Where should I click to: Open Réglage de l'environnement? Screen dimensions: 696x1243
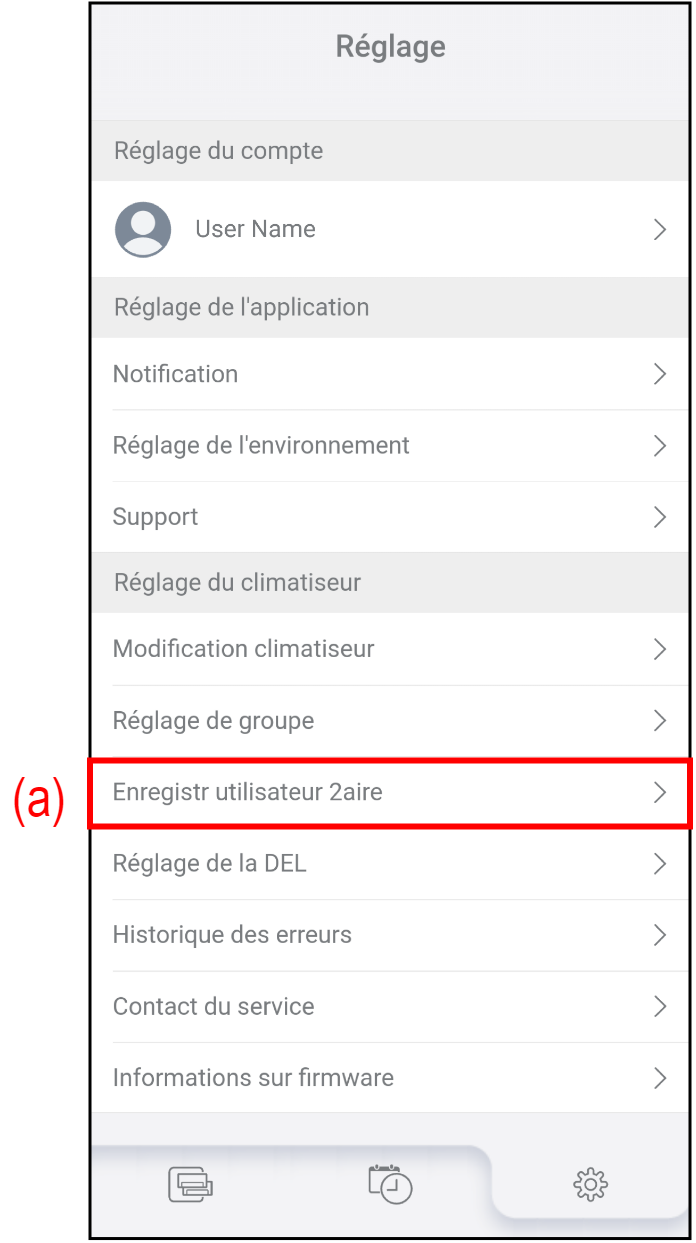(x=261, y=445)
